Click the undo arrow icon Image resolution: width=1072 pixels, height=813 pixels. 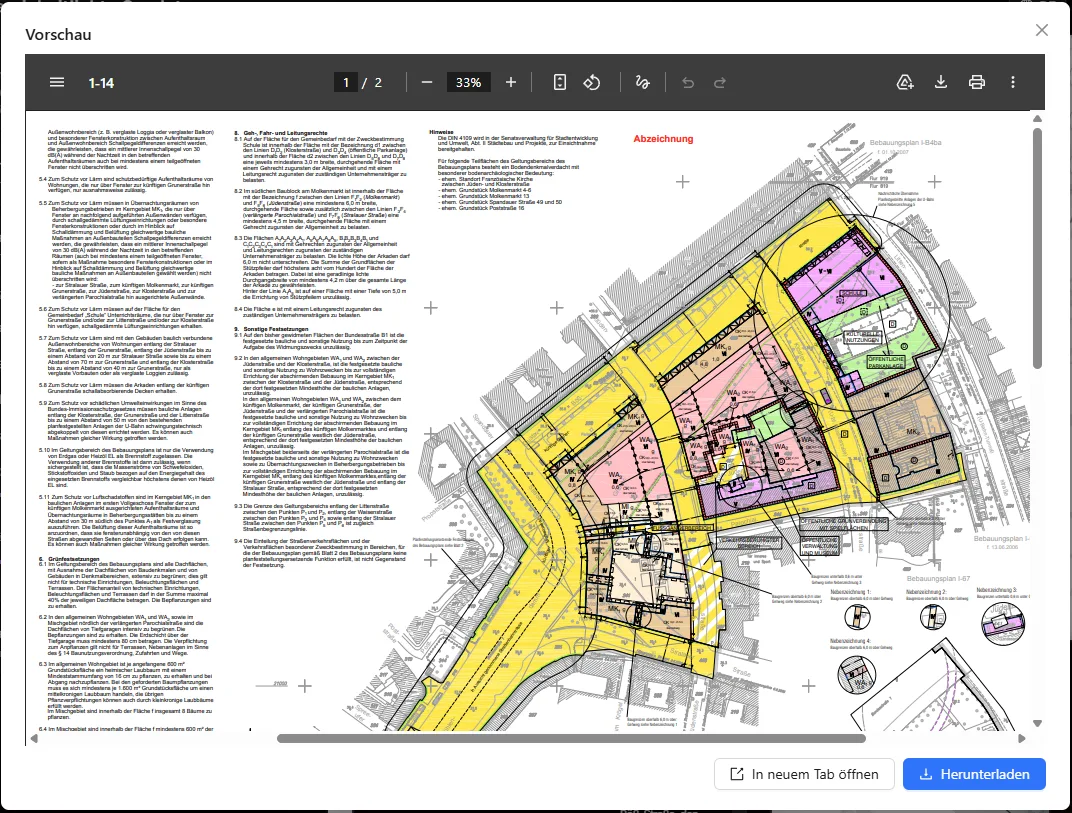click(x=688, y=83)
